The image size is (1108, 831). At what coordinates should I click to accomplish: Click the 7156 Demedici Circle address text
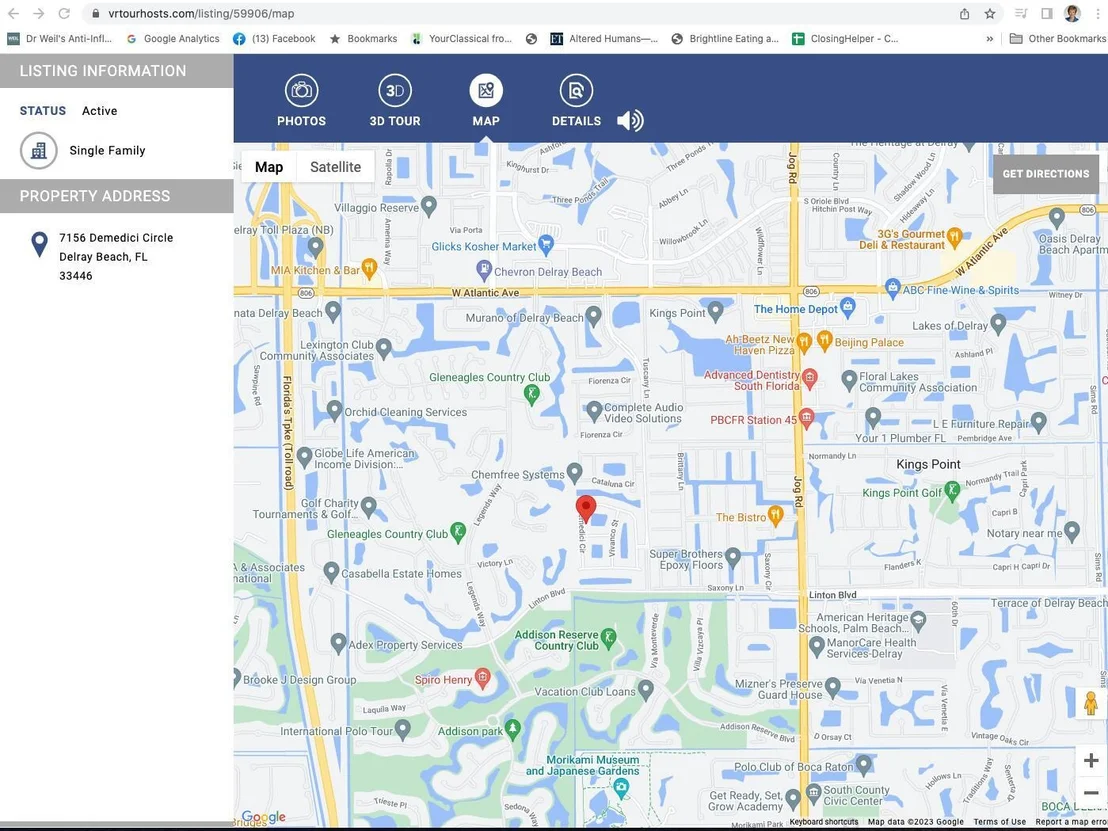[116, 237]
